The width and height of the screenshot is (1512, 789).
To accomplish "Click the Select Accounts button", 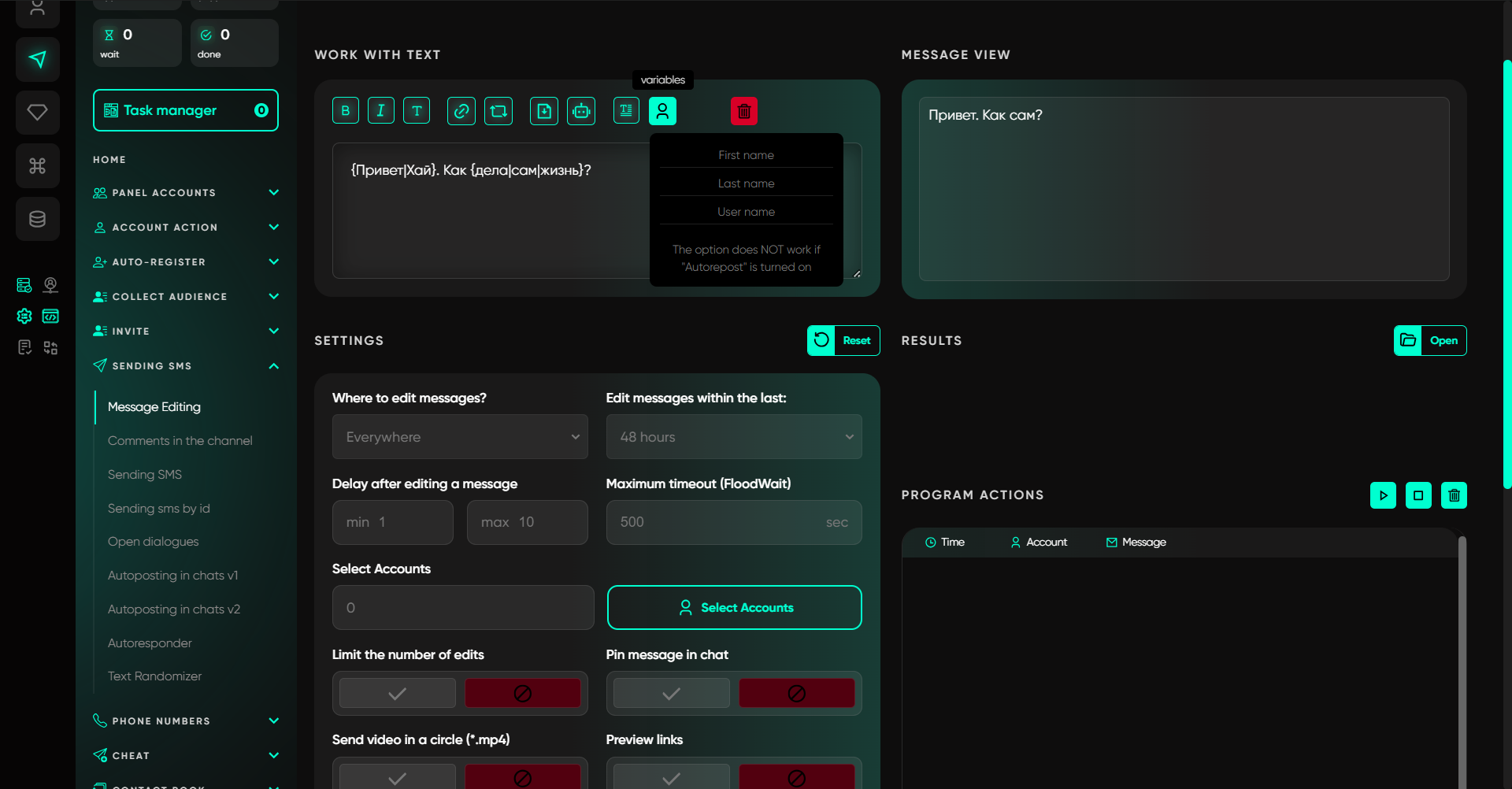I will (734, 608).
